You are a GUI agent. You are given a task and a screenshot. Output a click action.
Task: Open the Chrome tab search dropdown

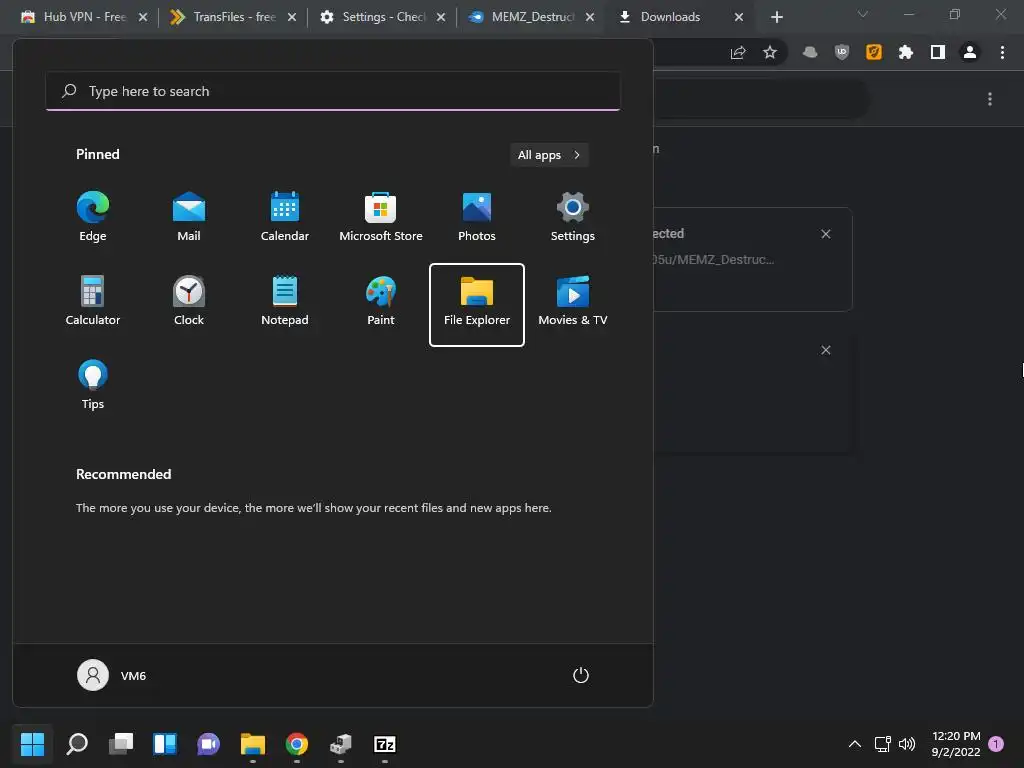pyautogui.click(x=863, y=14)
